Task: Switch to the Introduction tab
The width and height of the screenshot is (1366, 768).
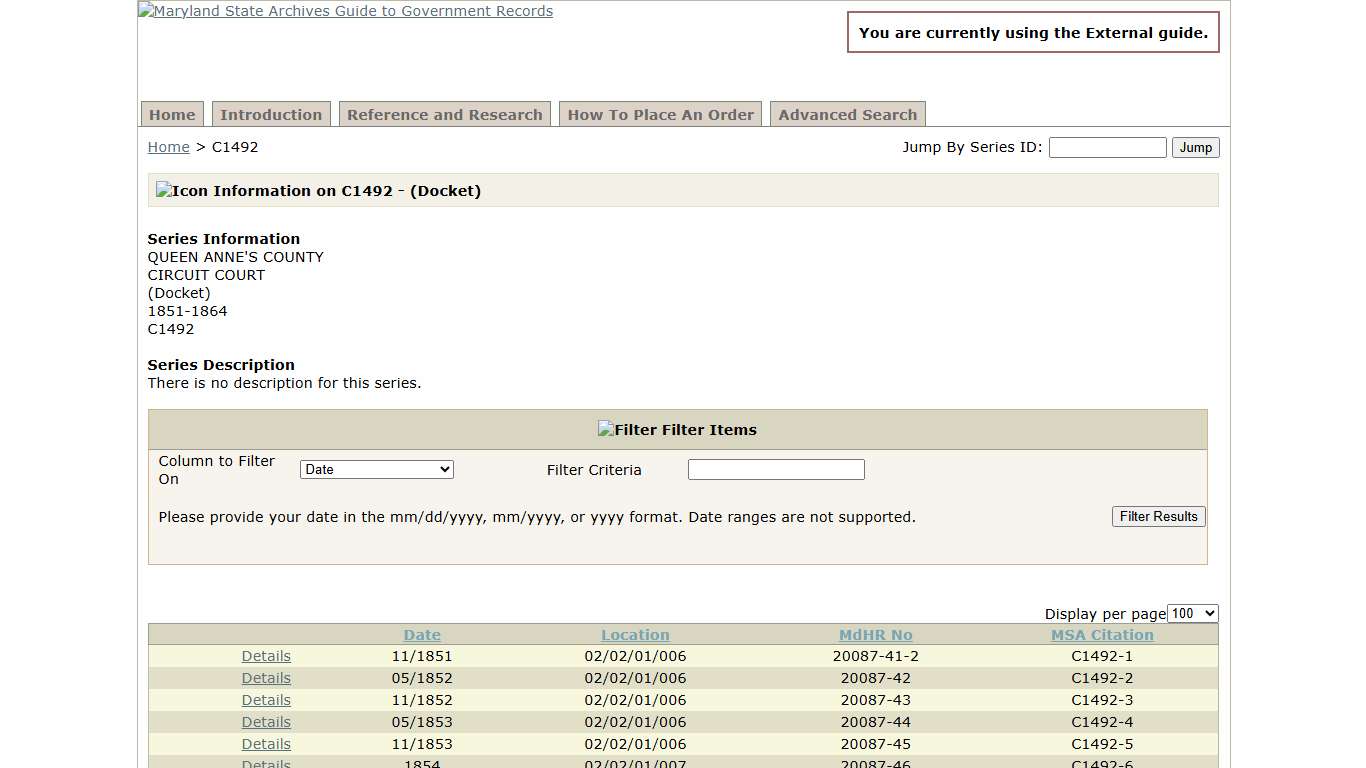Action: pos(271,115)
